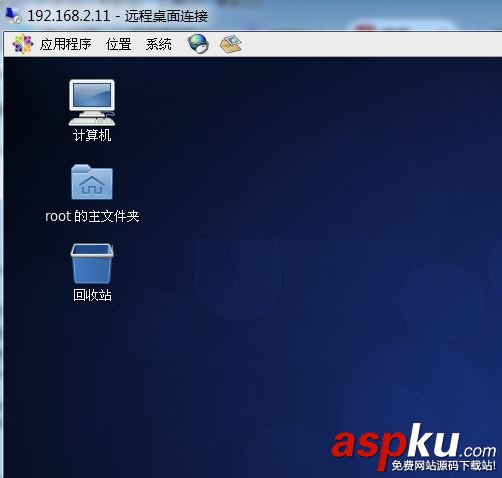Select the root 的主文件夹 folder icon
This screenshot has width=502, height=478.
(x=92, y=182)
